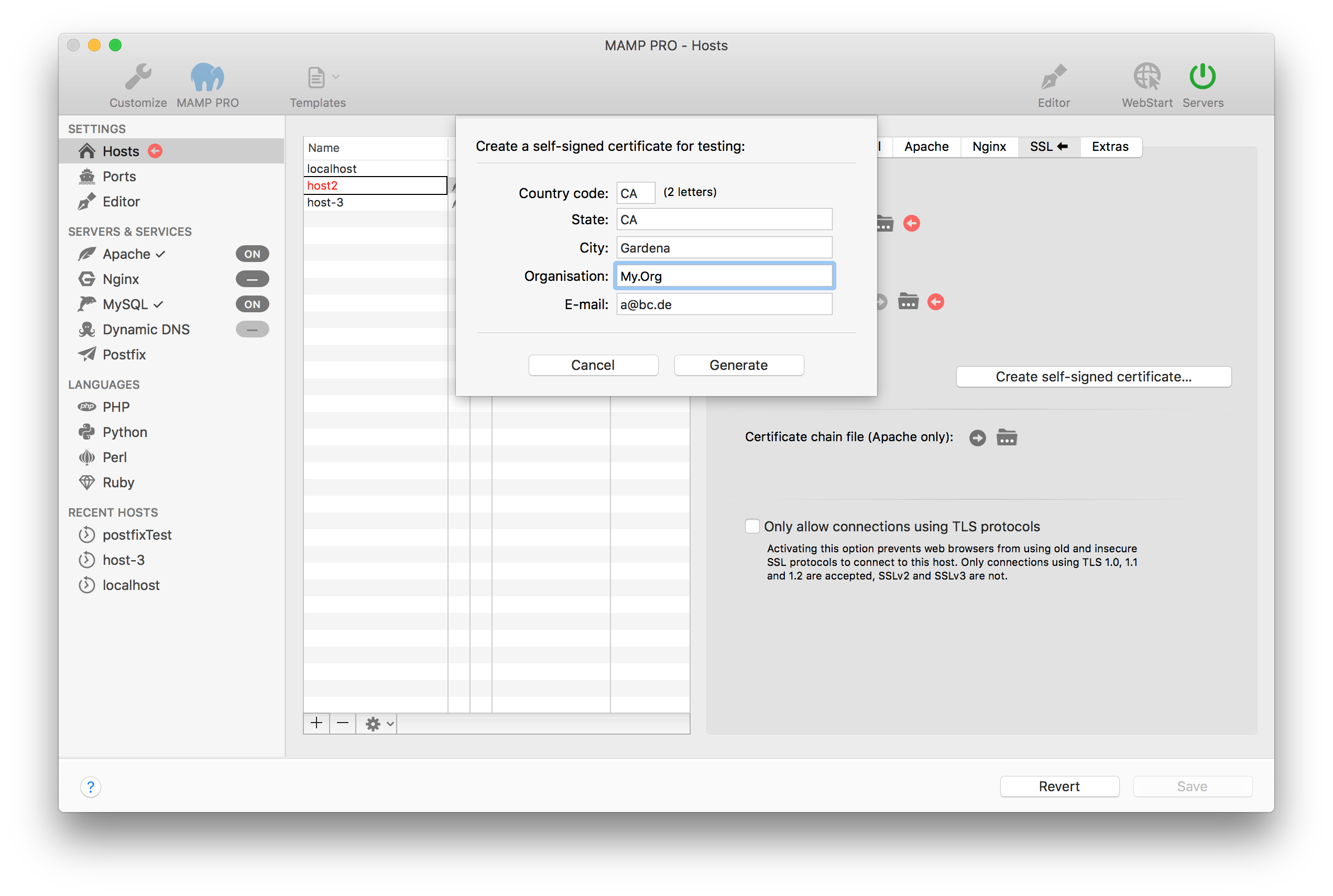Click the Organisation field with My.Org

pos(724,276)
